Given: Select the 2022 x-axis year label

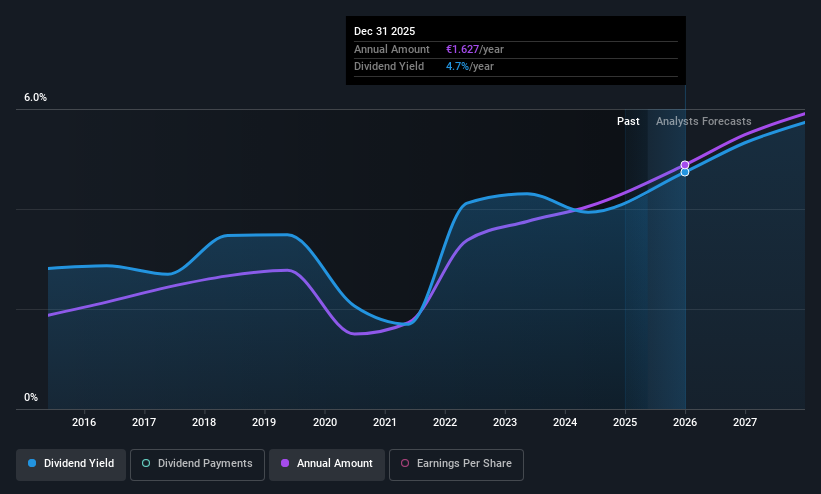Looking at the screenshot, I should click(x=445, y=422).
